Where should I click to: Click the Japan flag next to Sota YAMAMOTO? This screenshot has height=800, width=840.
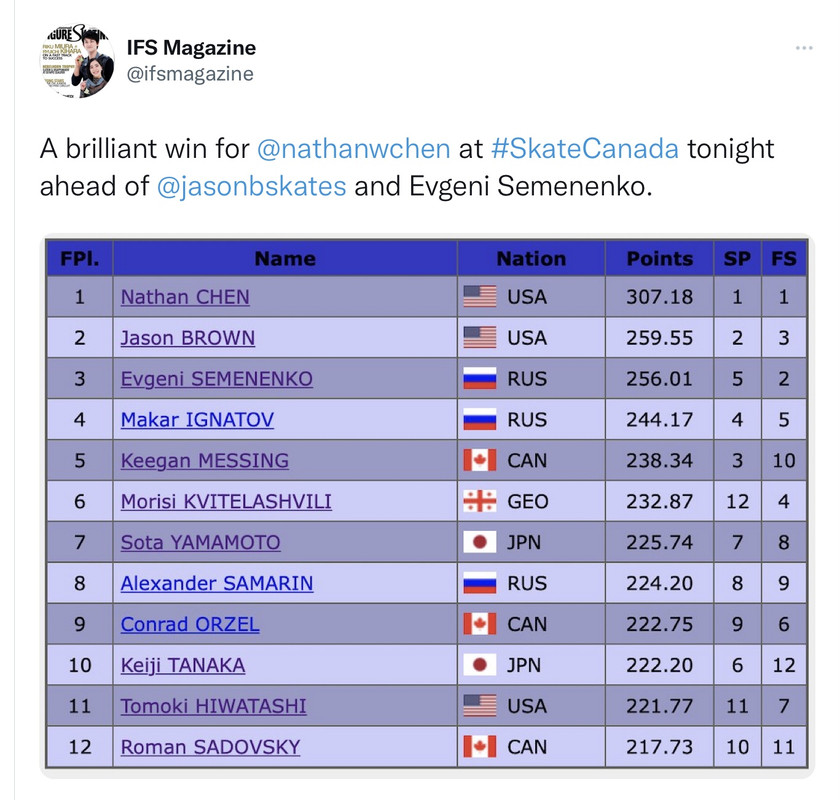point(479,542)
